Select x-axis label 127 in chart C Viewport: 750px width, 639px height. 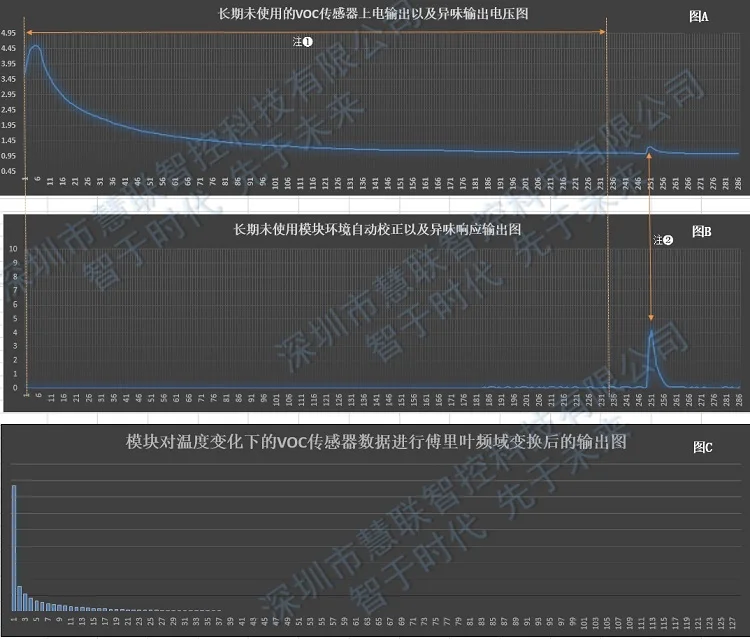732,622
